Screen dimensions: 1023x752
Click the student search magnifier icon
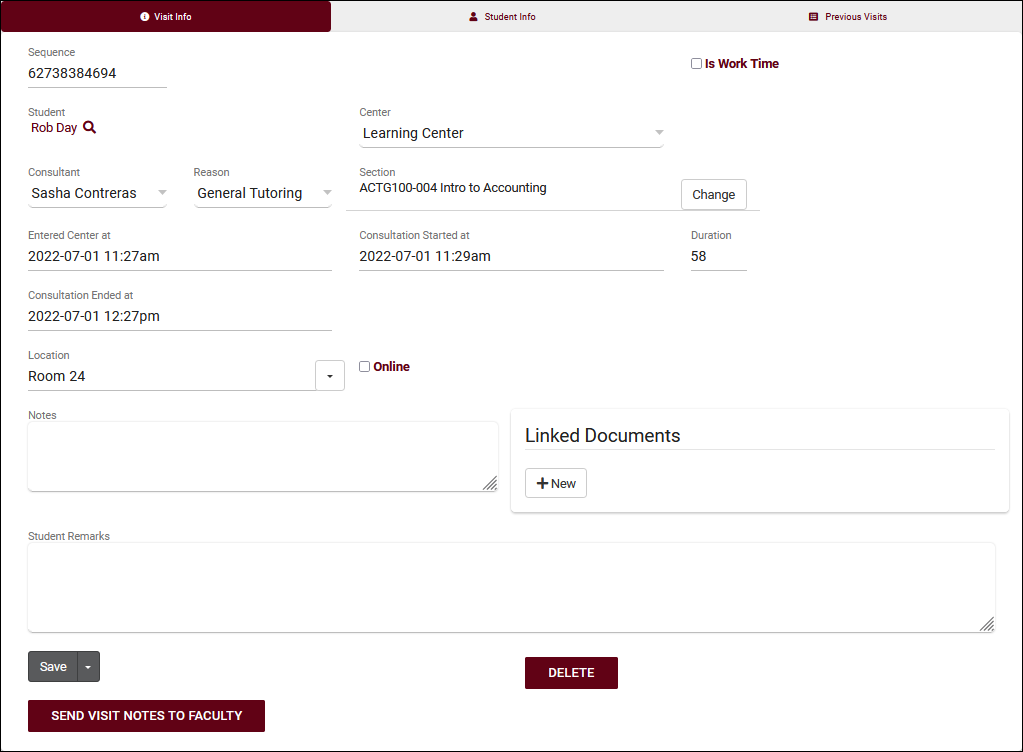click(89, 128)
